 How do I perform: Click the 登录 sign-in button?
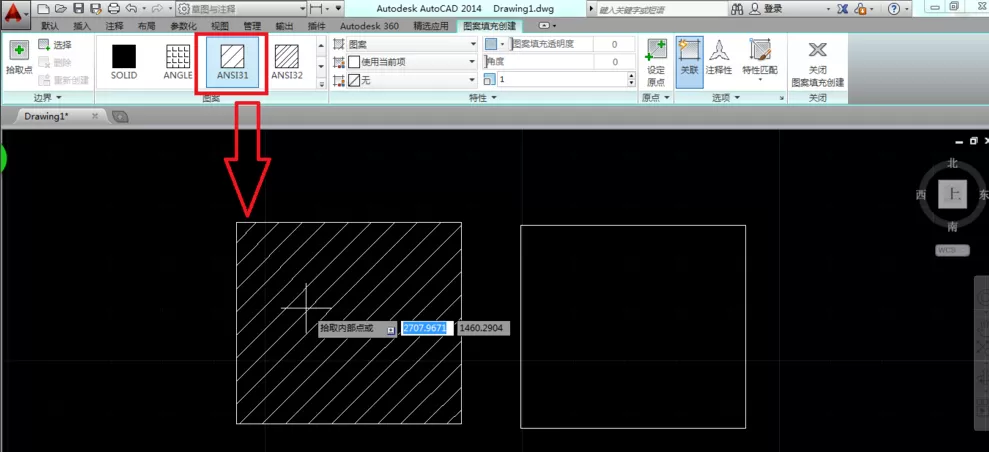pos(766,9)
